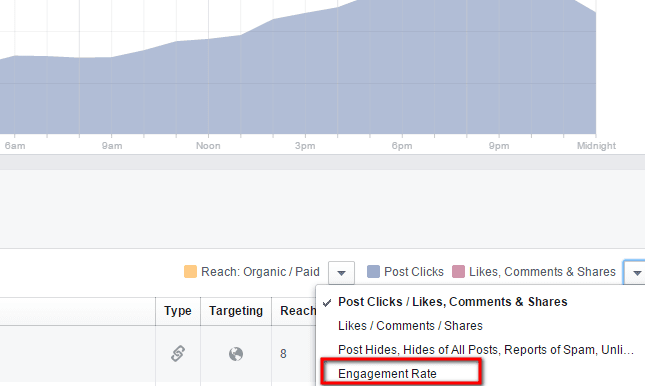Select Engagement Rate from the menu
This screenshot has height=386, width=645.
pos(387,374)
